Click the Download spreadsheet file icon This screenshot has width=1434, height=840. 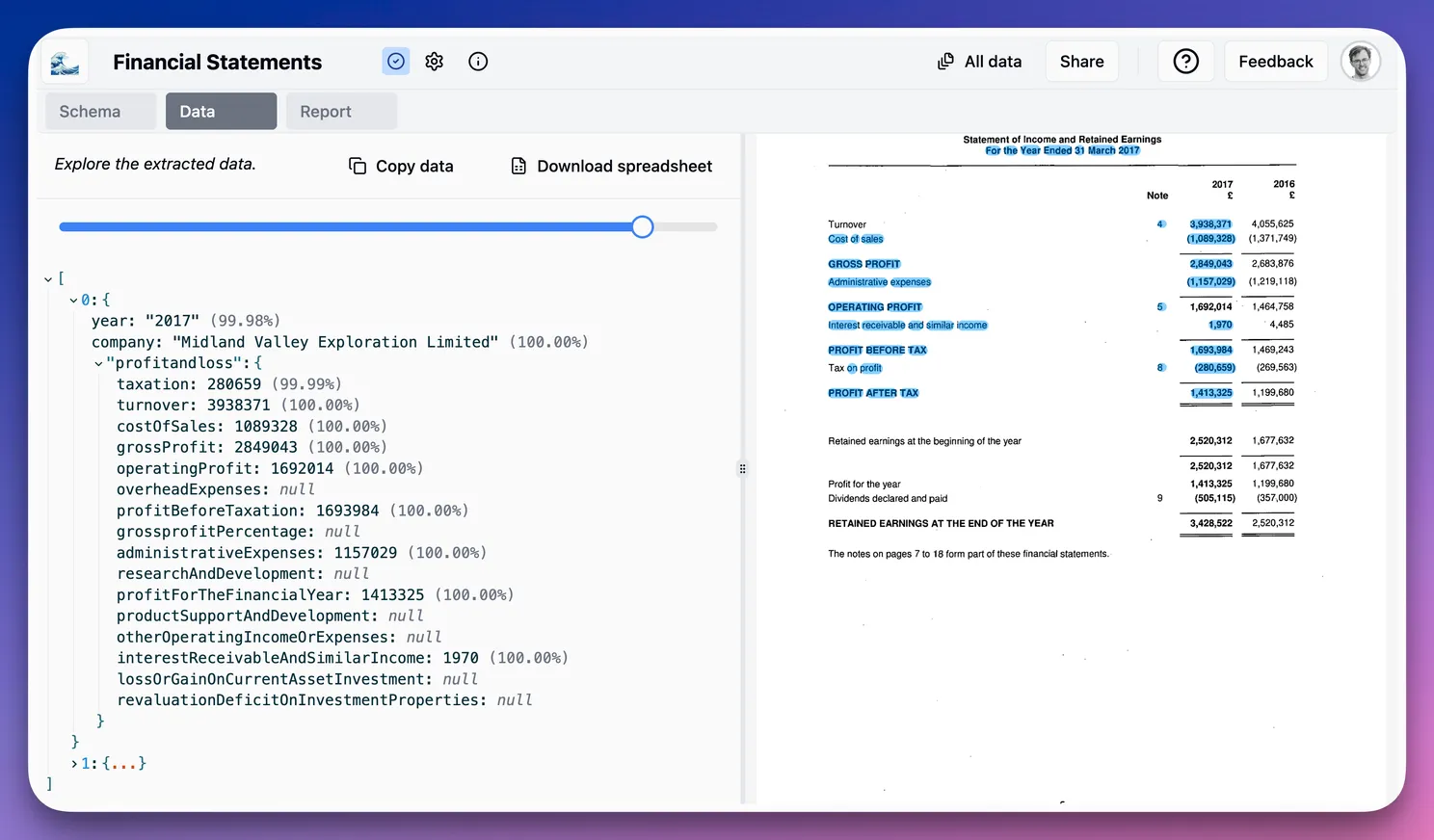click(x=518, y=166)
